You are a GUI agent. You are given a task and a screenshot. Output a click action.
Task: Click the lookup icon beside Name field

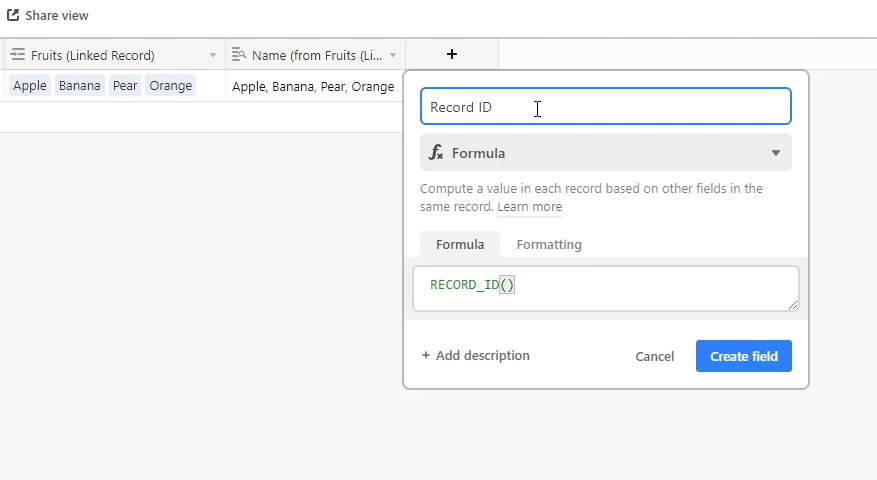[239, 54]
